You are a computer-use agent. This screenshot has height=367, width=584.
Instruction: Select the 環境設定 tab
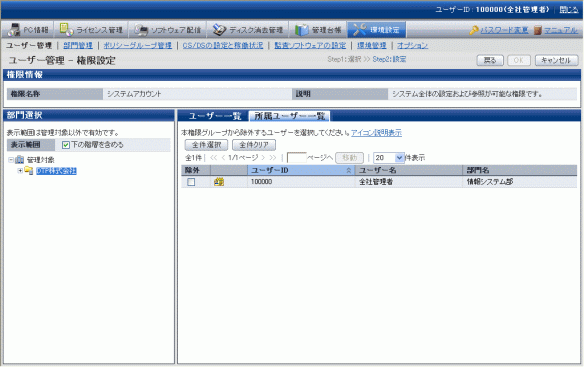[377, 30]
